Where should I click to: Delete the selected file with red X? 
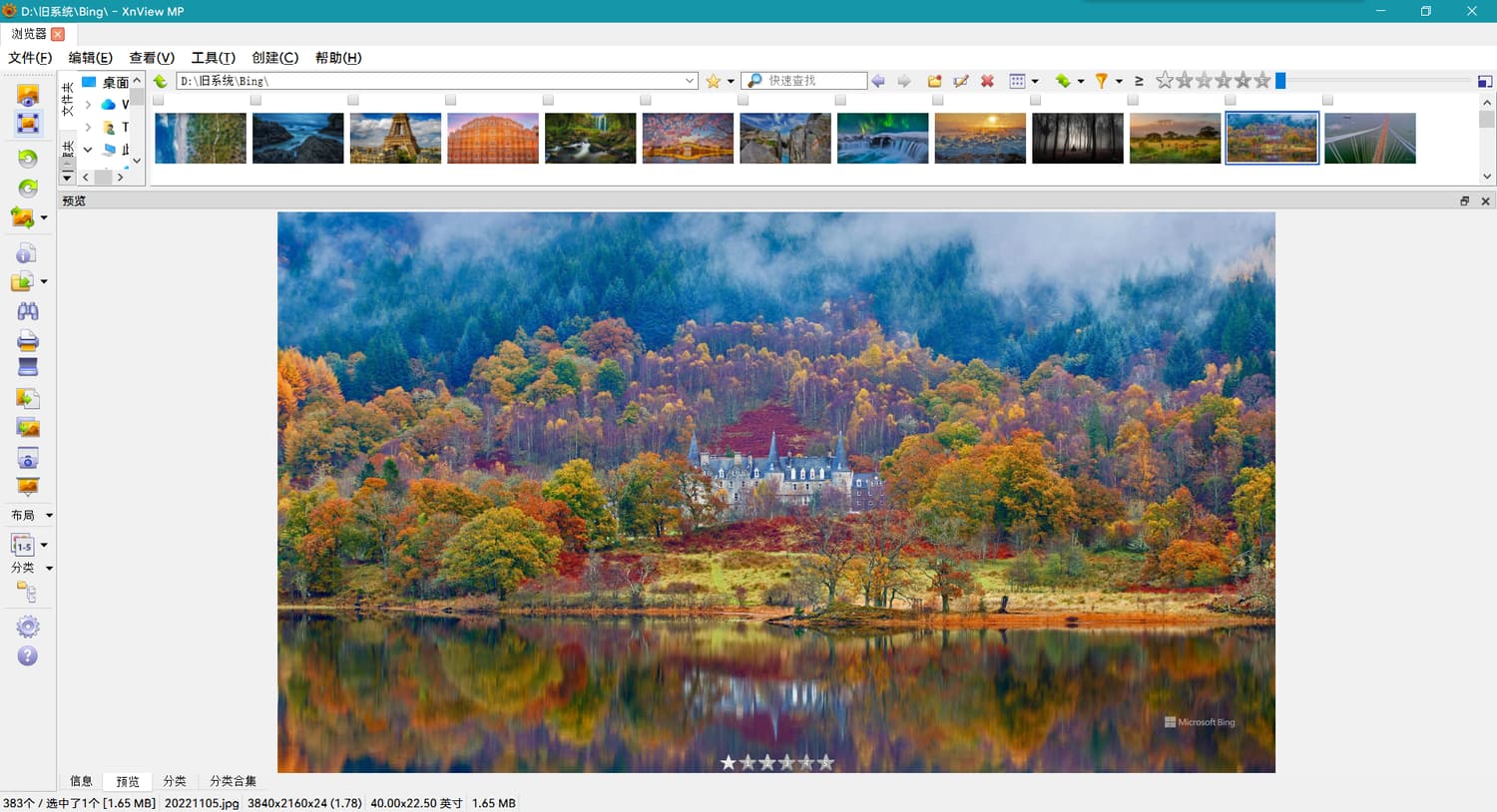tap(987, 81)
